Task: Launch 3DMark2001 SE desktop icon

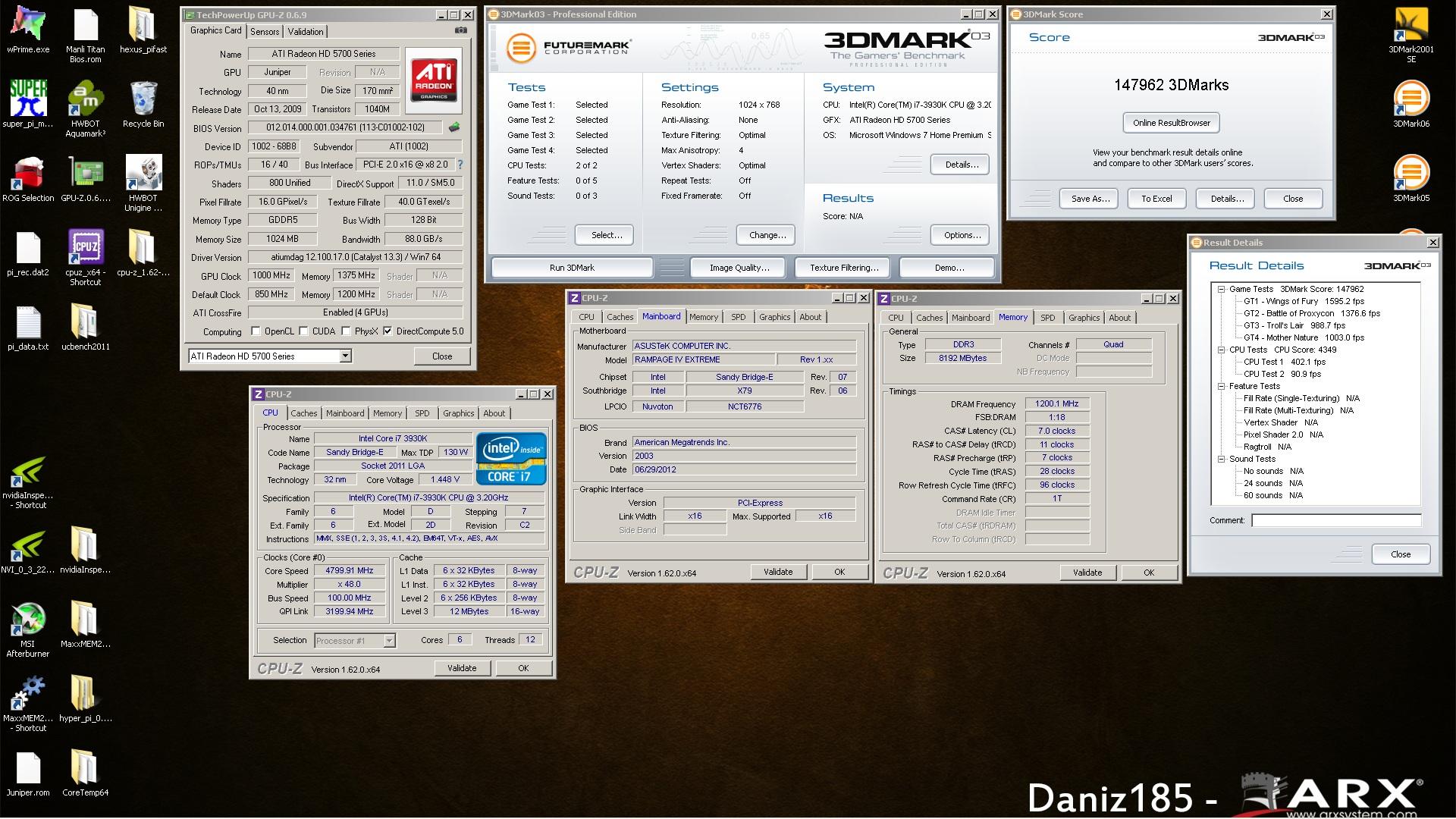Action: (1410, 35)
